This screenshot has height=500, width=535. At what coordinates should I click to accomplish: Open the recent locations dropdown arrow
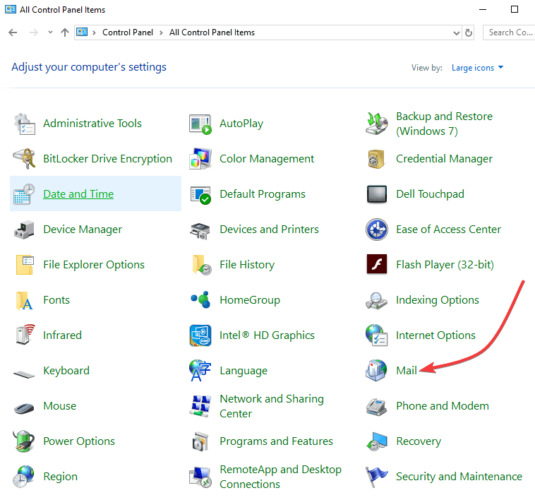[x=50, y=32]
